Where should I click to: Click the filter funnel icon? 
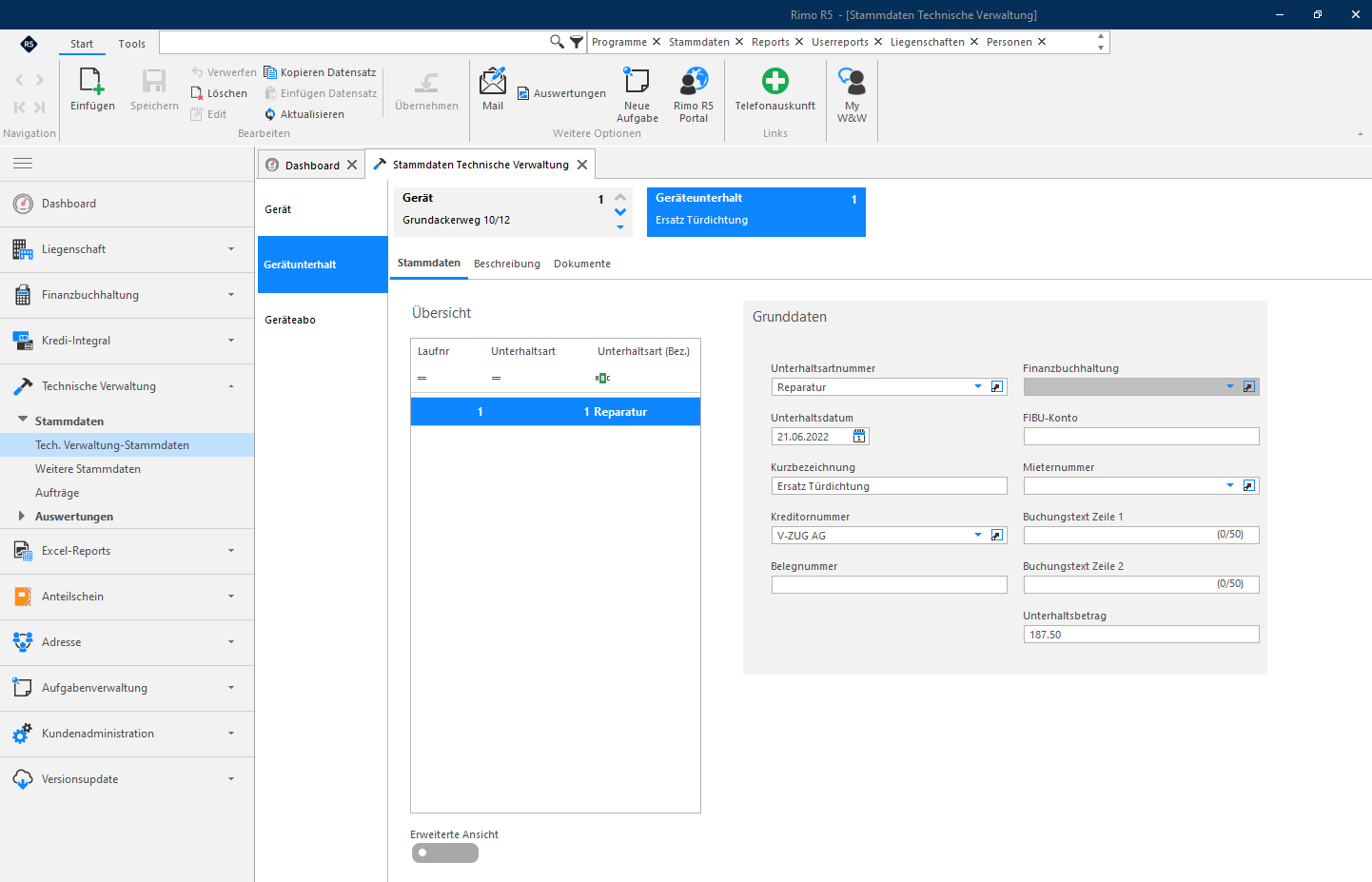click(577, 42)
